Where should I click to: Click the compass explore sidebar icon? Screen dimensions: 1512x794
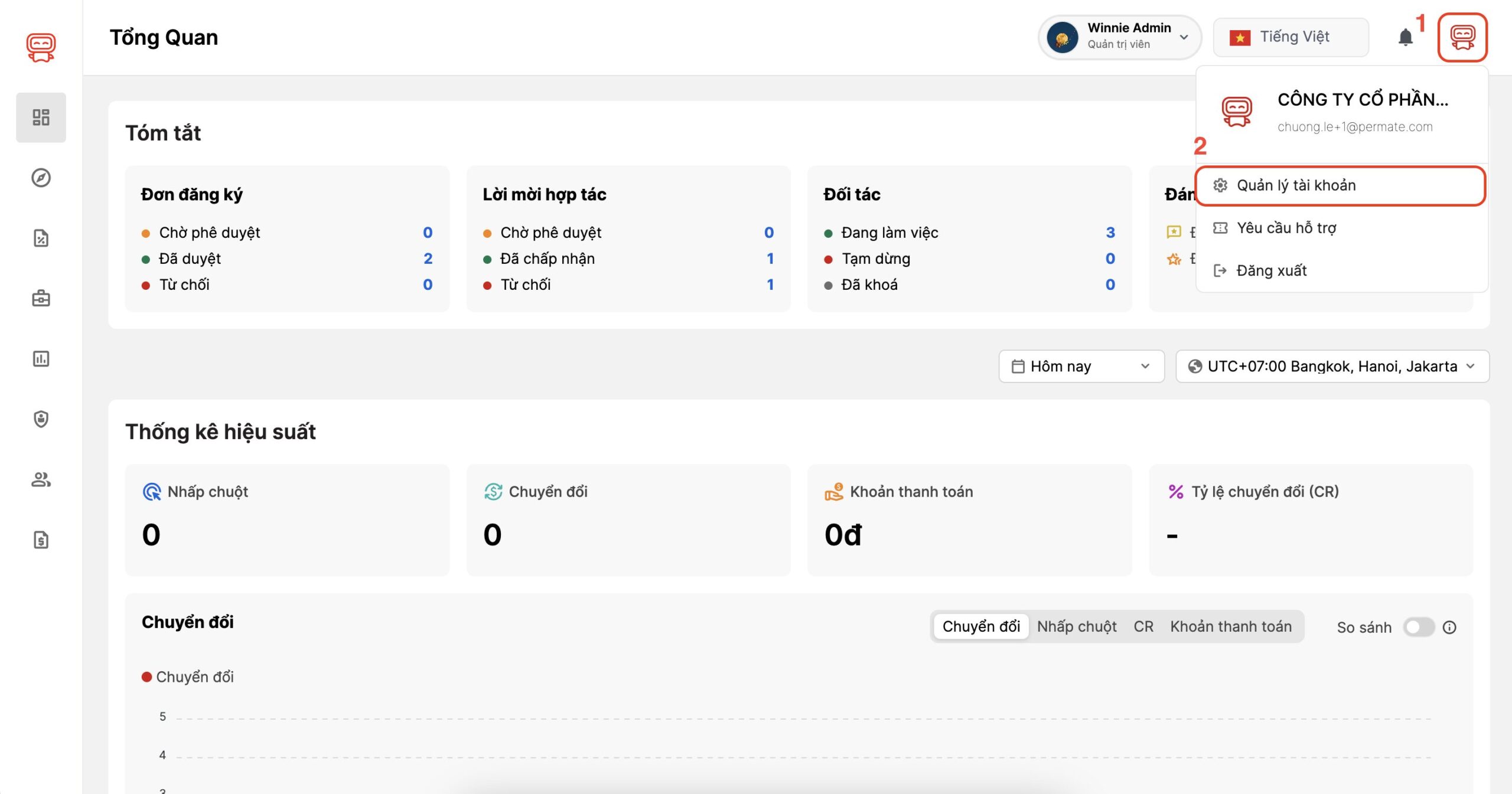[x=41, y=178]
